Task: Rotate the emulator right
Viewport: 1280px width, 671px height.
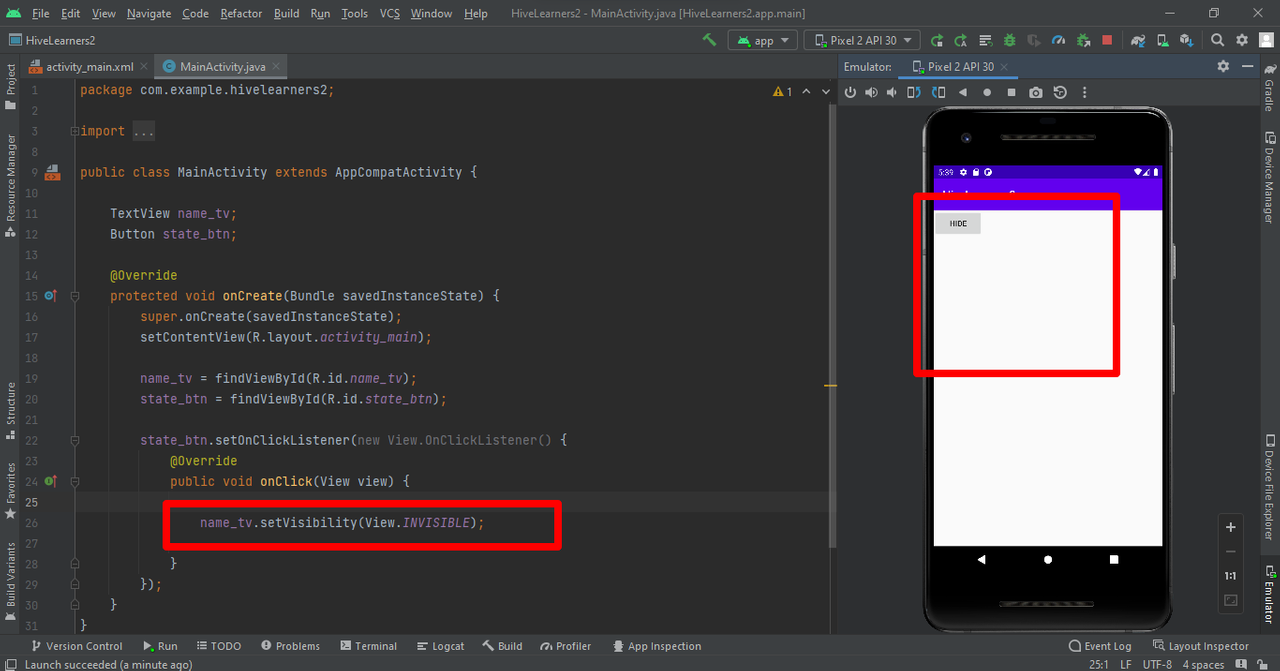Action: tap(938, 92)
